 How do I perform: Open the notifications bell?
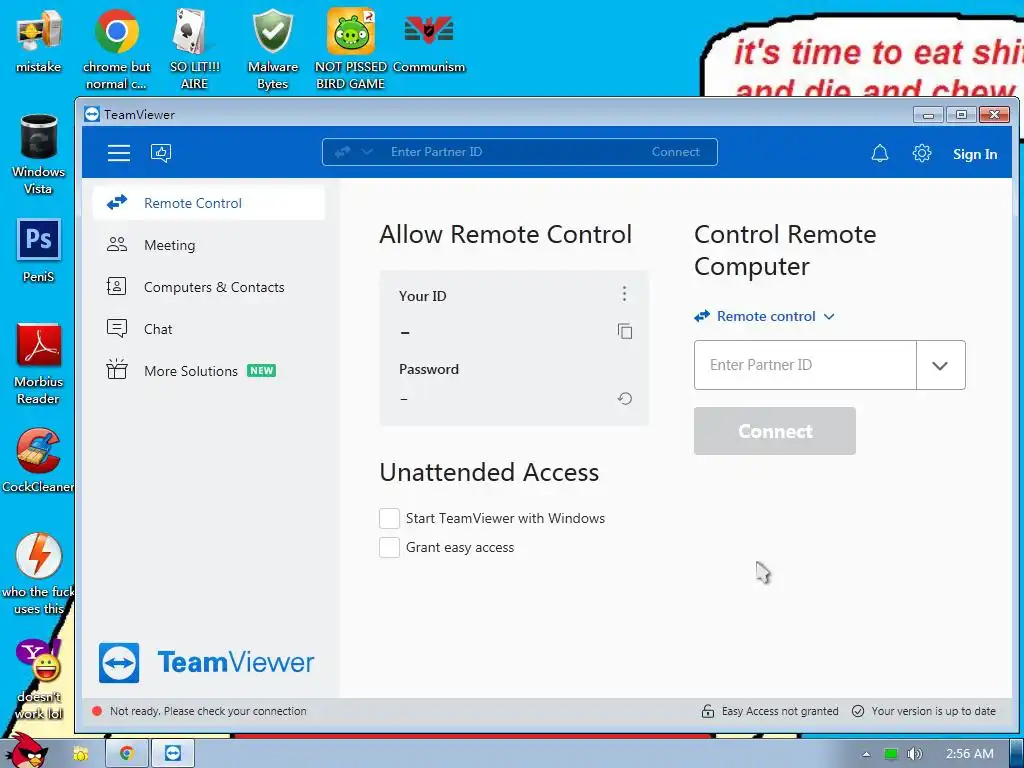880,153
